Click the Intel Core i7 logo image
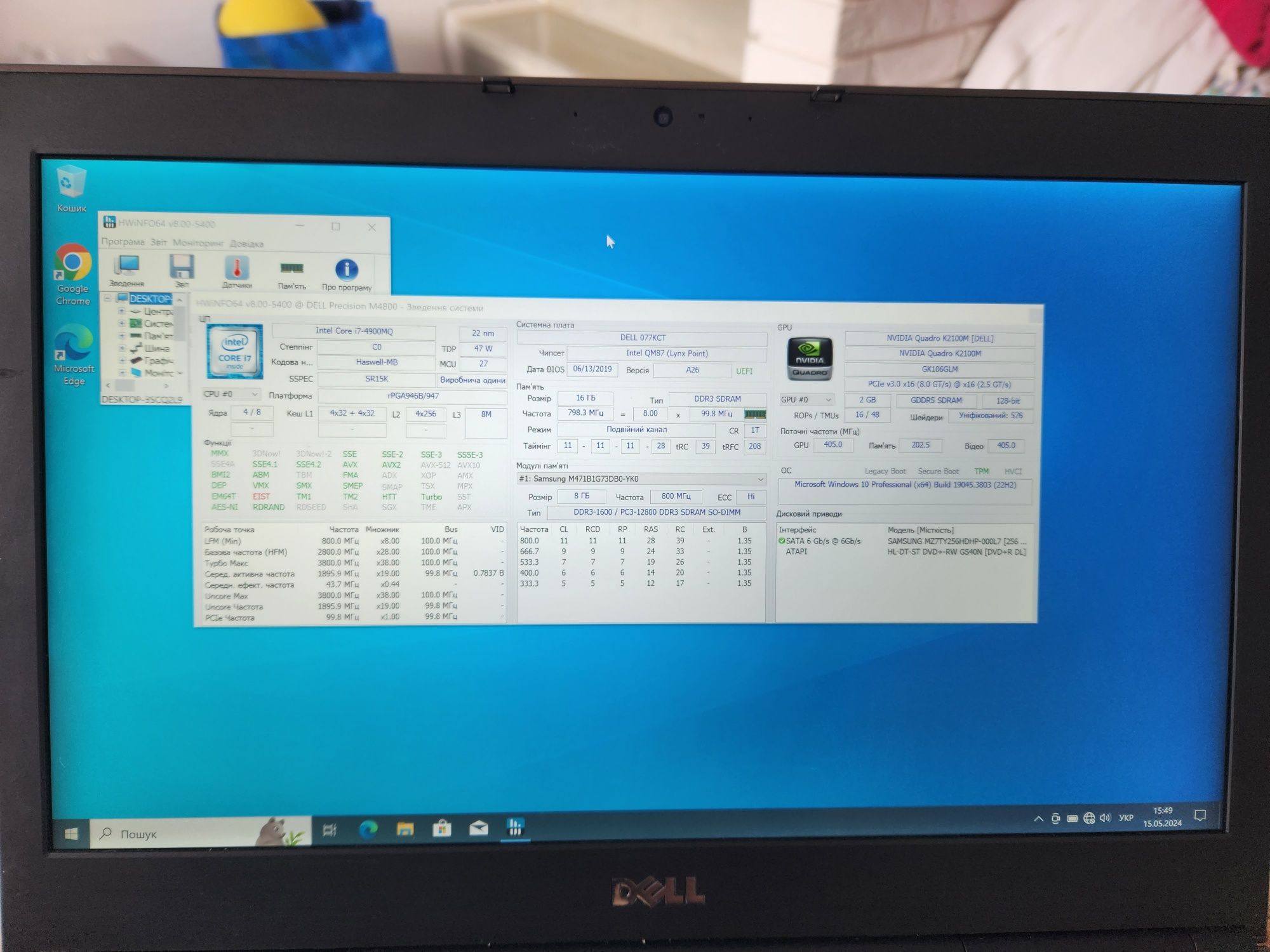This screenshot has width=1270, height=952. pos(234,352)
